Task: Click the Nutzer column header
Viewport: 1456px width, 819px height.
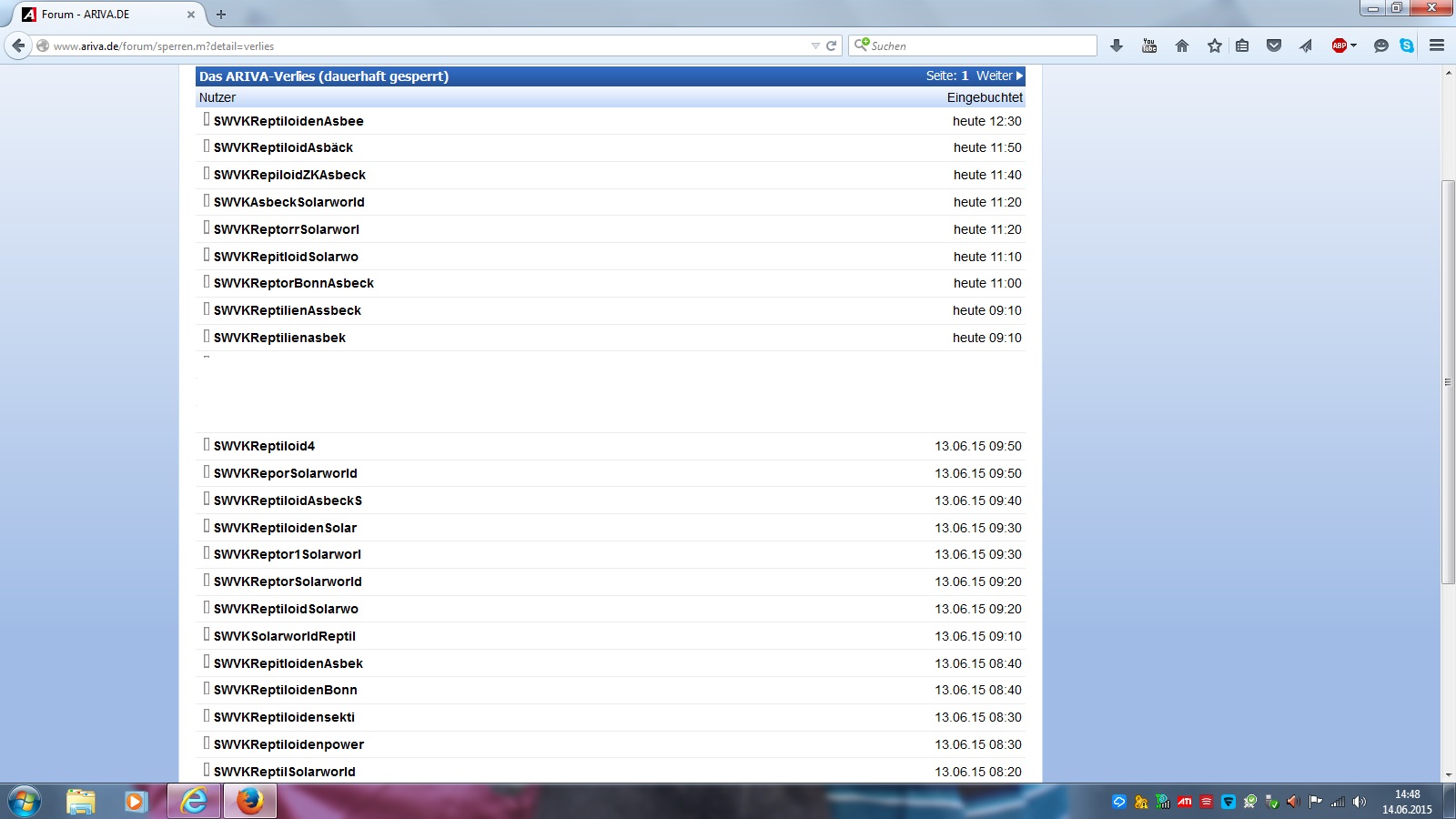Action: [x=217, y=97]
